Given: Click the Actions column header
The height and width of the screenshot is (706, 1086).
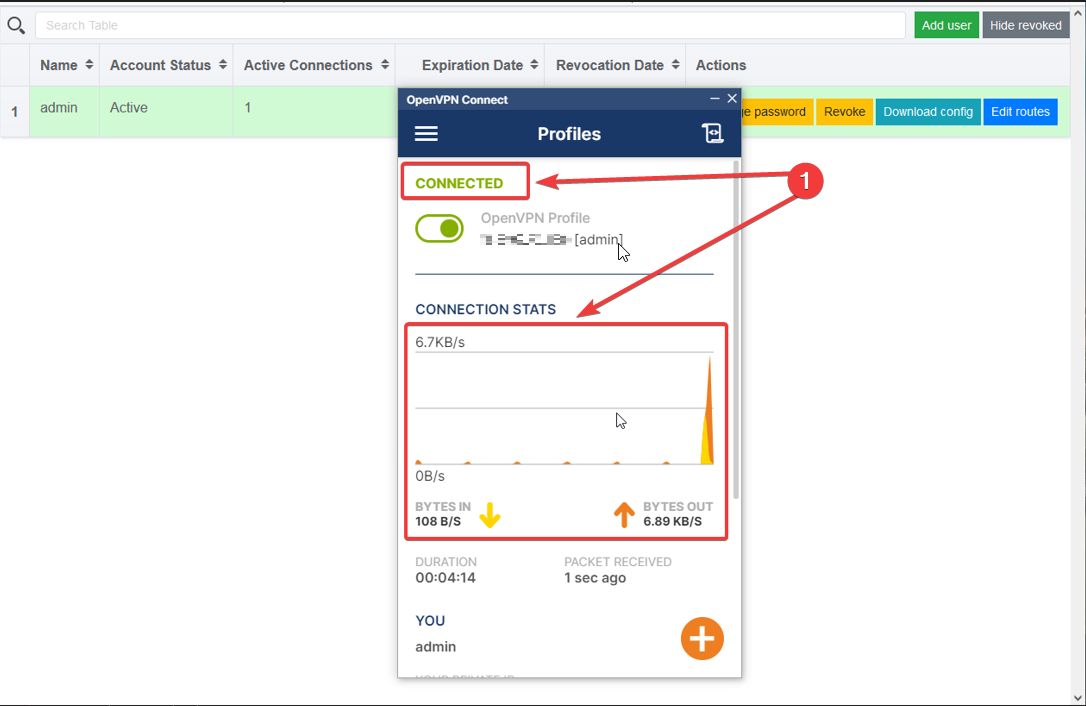Looking at the screenshot, I should point(721,64).
